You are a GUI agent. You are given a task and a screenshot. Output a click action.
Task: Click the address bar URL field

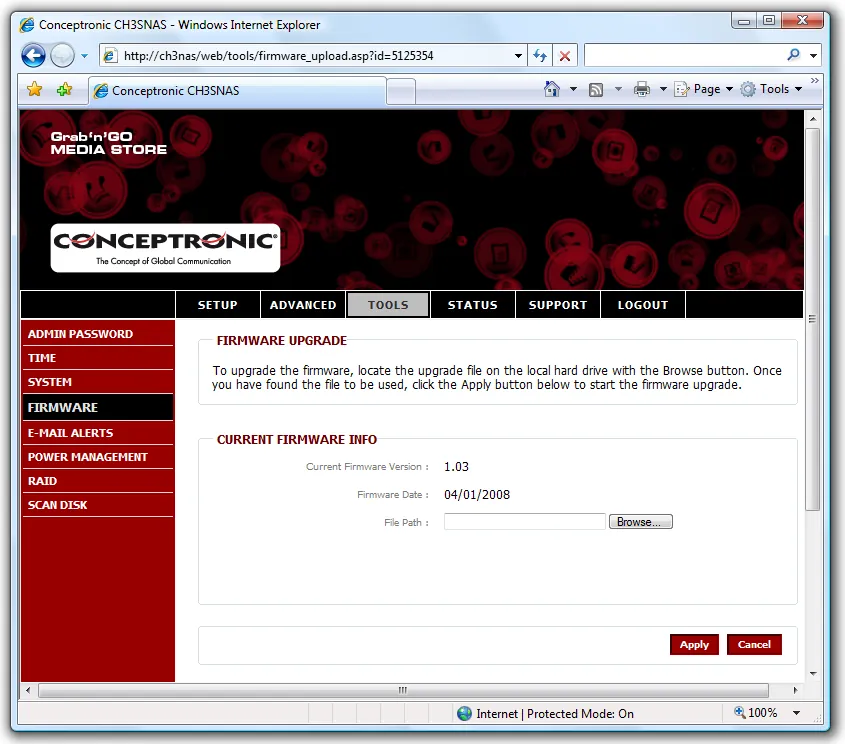pyautogui.click(x=313, y=55)
